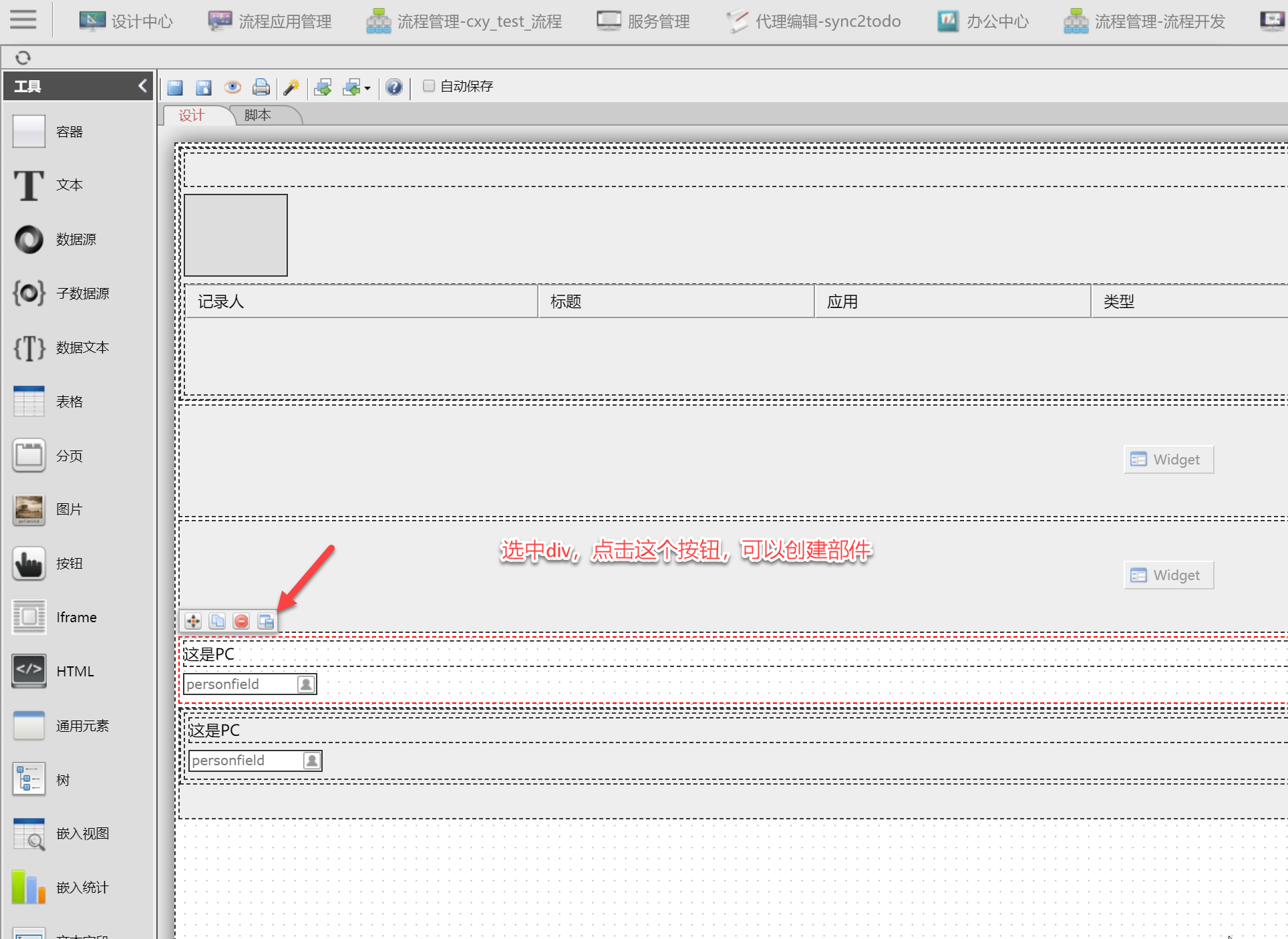Click the second disk icon, save as
The height and width of the screenshot is (939, 1288).
click(204, 87)
